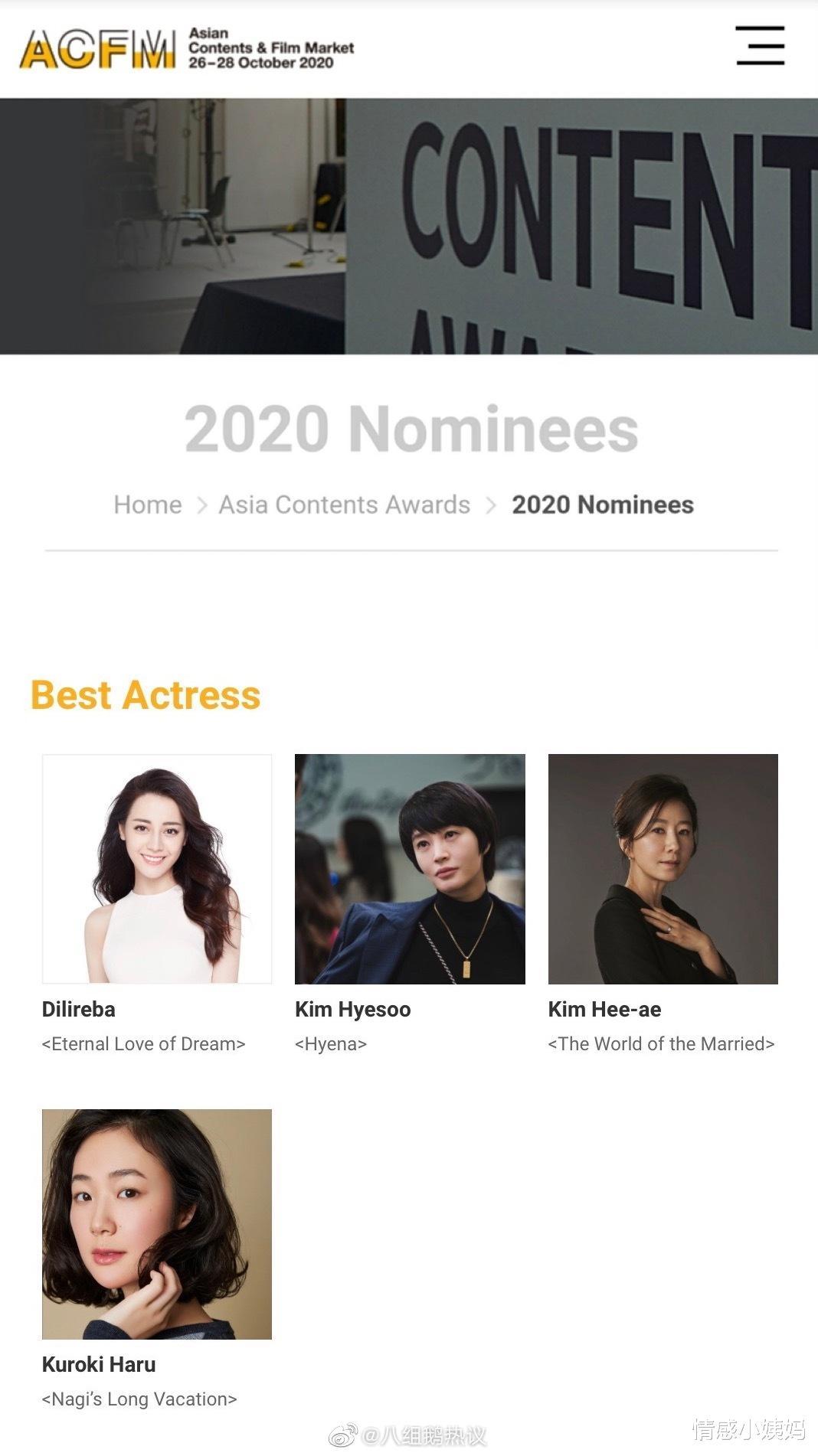This screenshot has width=818, height=1456.
Task: Click the Hyena show title
Action: [331, 1044]
